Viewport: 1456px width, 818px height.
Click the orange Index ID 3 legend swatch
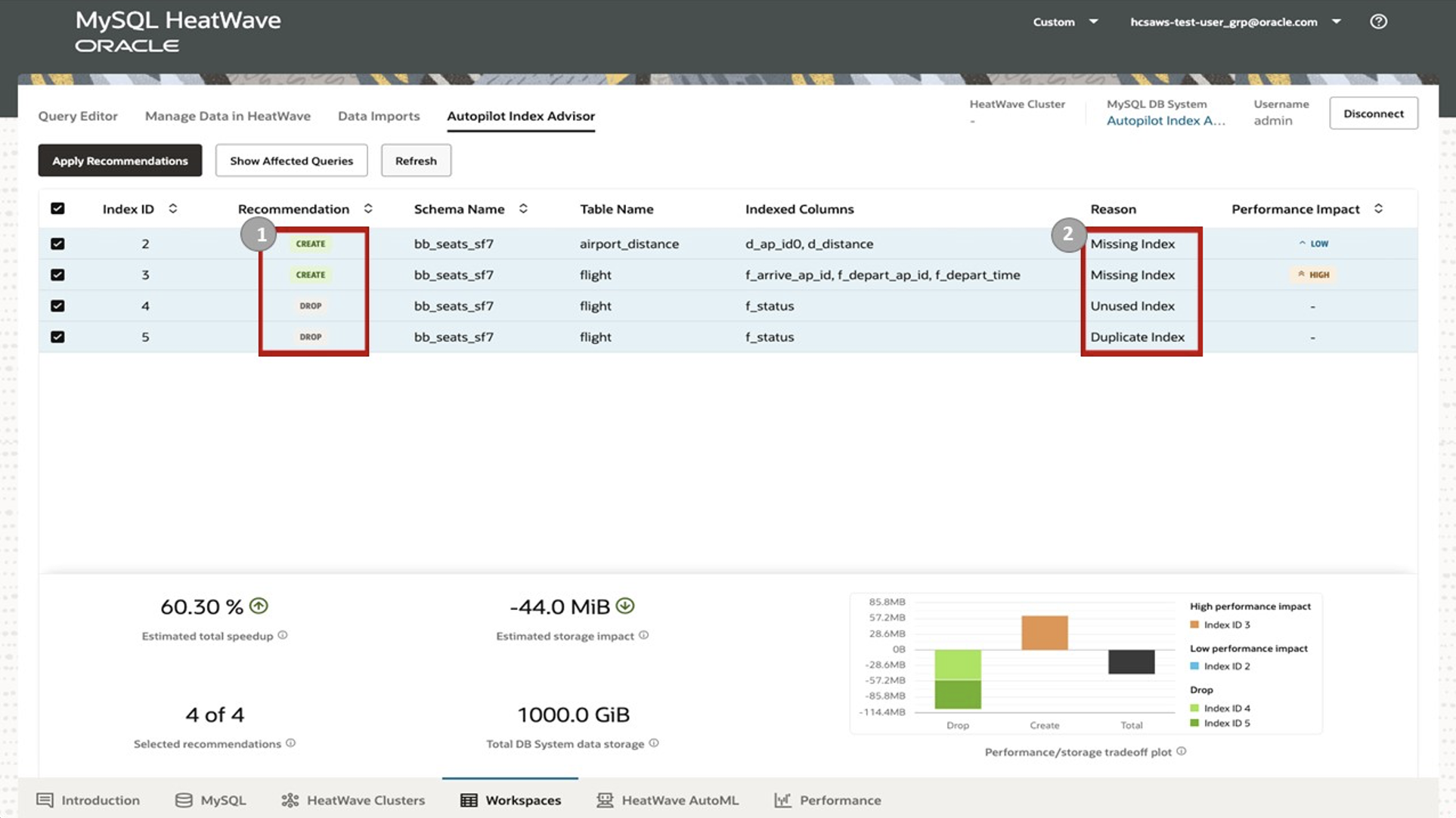[x=1194, y=625]
